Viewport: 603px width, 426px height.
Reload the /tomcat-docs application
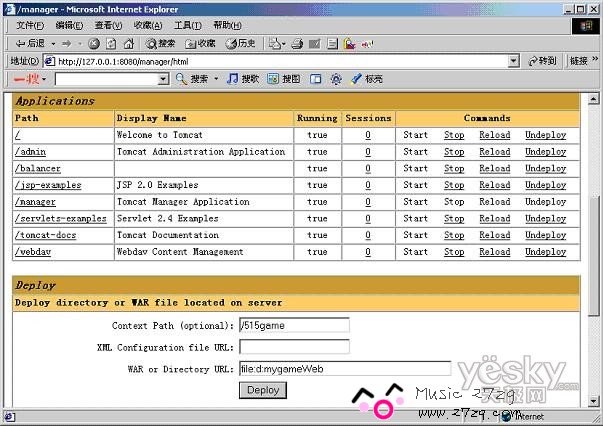pos(495,235)
